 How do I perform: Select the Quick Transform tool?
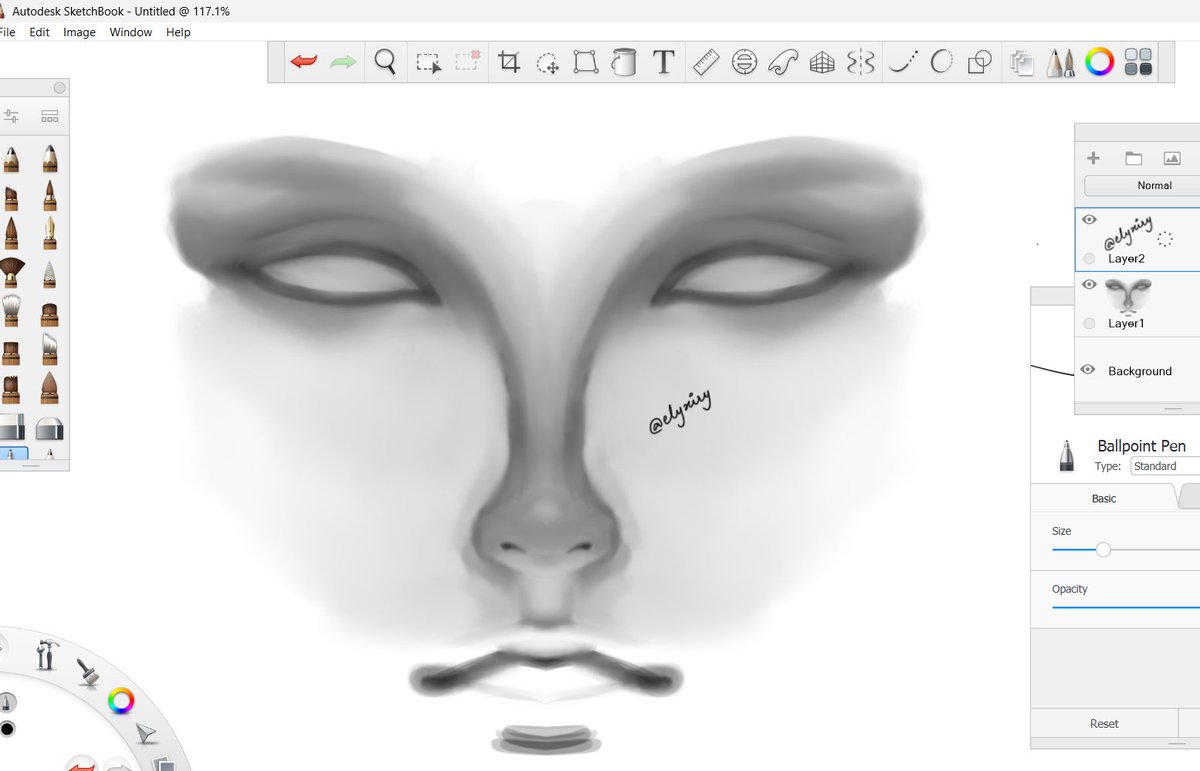click(547, 63)
